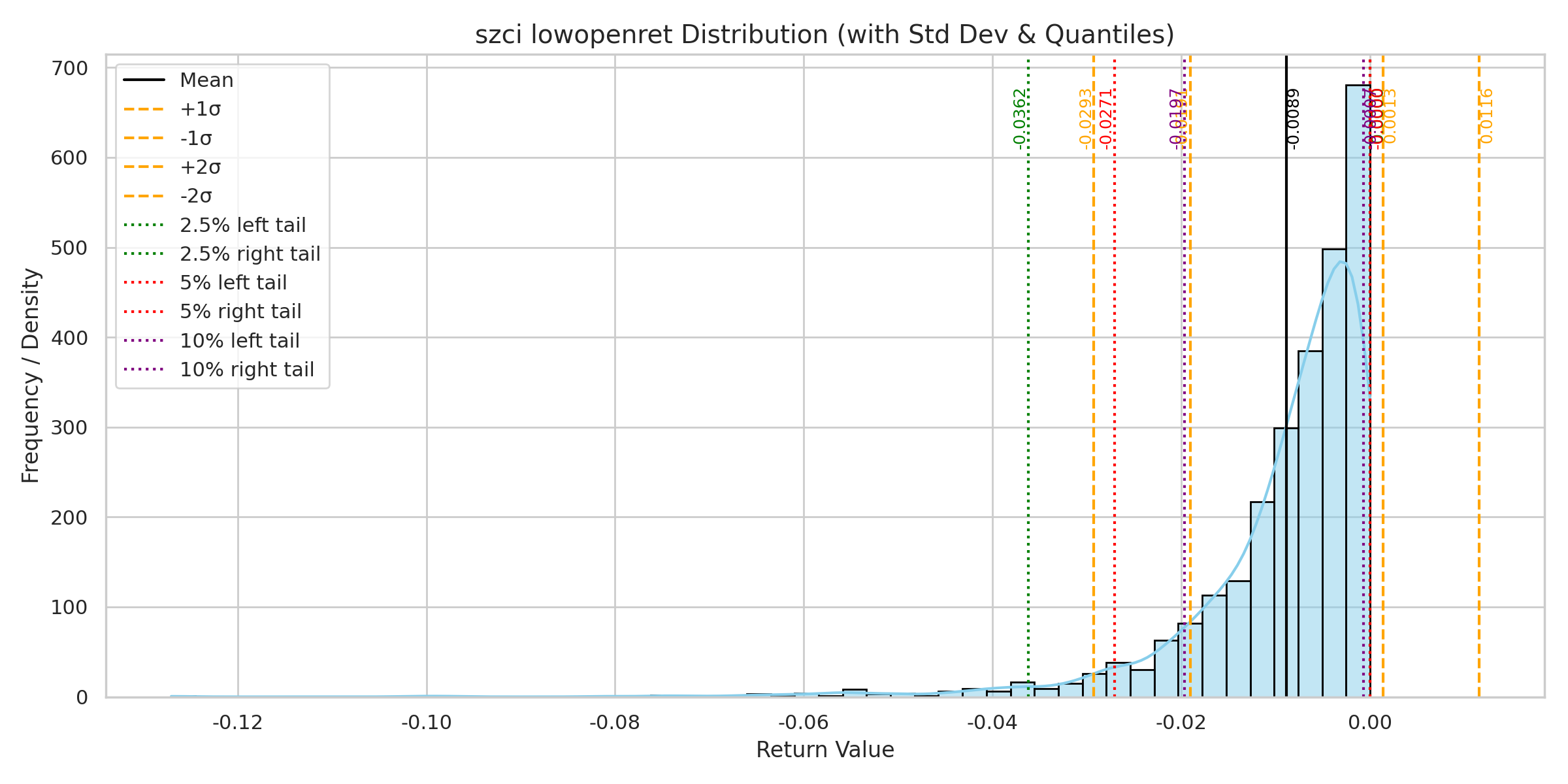Click the chart title text
This screenshot has height=784, width=1568.
coord(825,35)
